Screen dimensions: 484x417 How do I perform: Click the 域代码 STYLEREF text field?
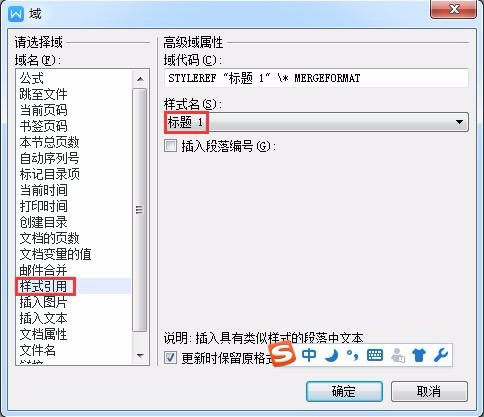(x=316, y=78)
